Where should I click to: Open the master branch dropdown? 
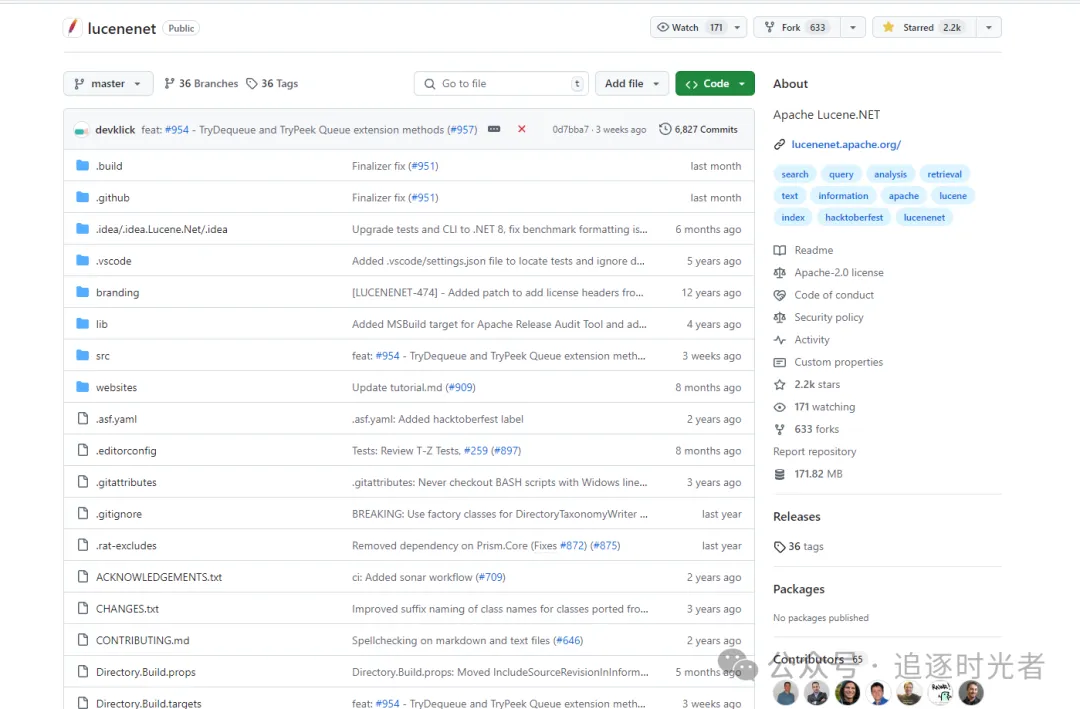[x=108, y=84]
